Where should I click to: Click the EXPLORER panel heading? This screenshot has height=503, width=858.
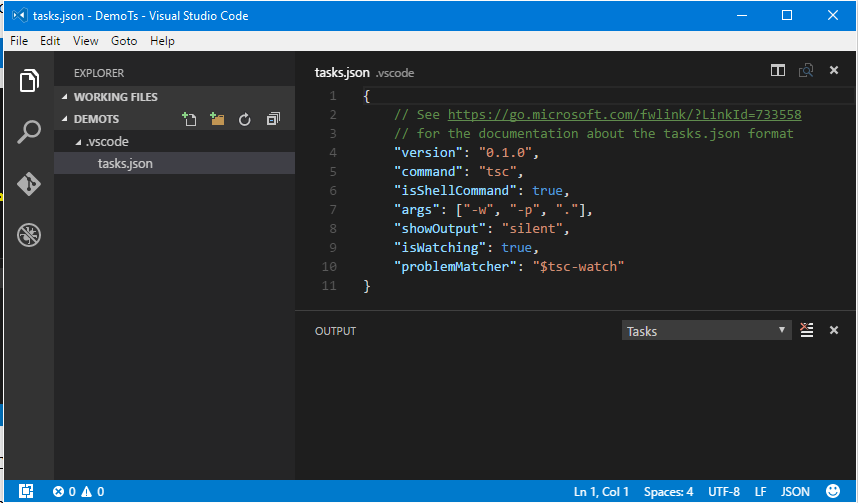tap(99, 73)
